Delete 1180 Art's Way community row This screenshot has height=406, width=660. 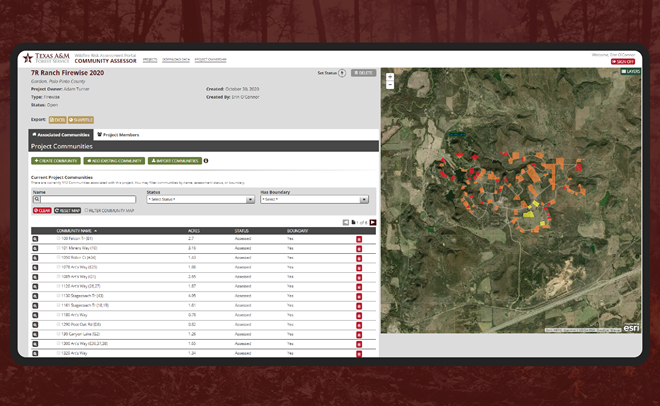[359, 316]
